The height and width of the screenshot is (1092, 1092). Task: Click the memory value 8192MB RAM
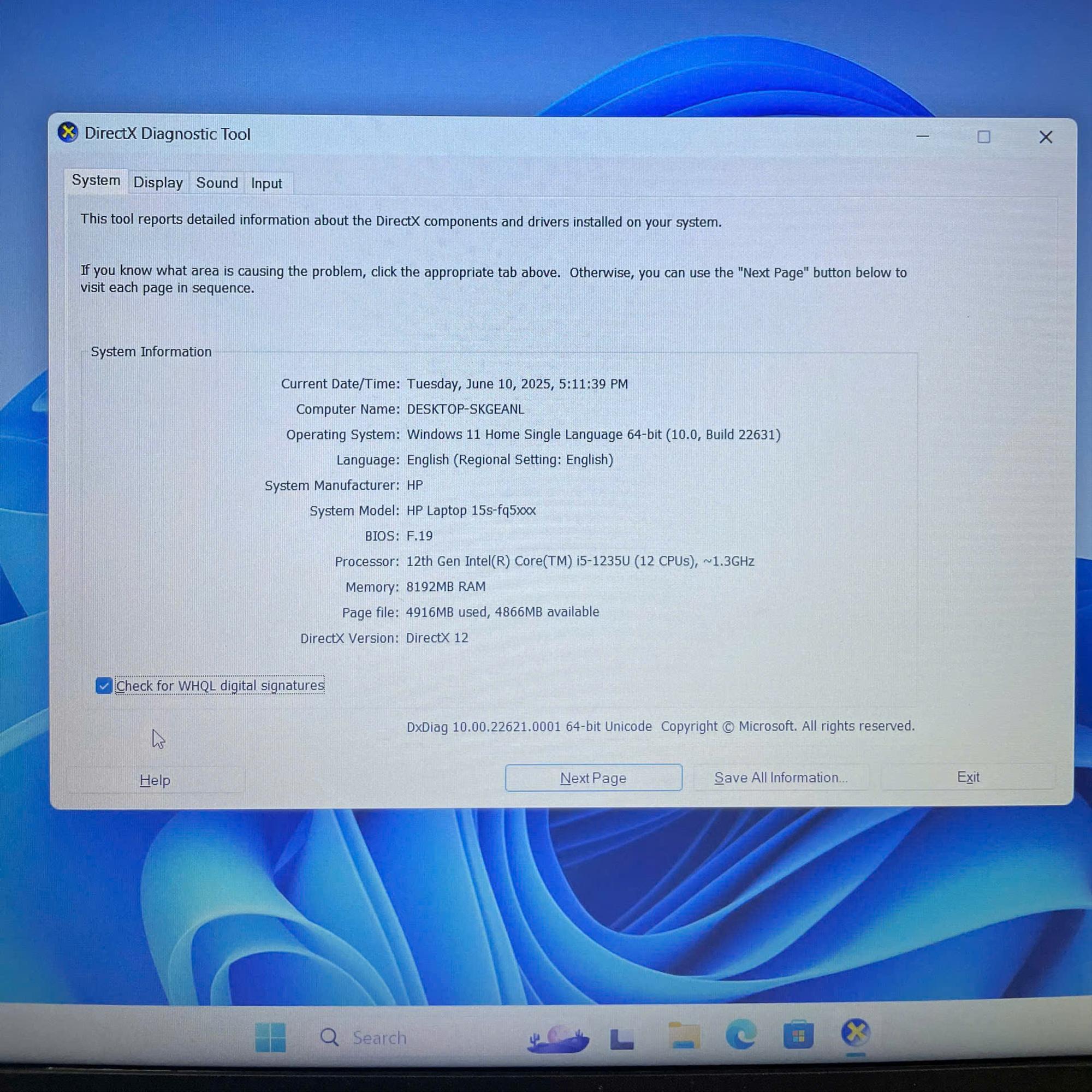446,587
